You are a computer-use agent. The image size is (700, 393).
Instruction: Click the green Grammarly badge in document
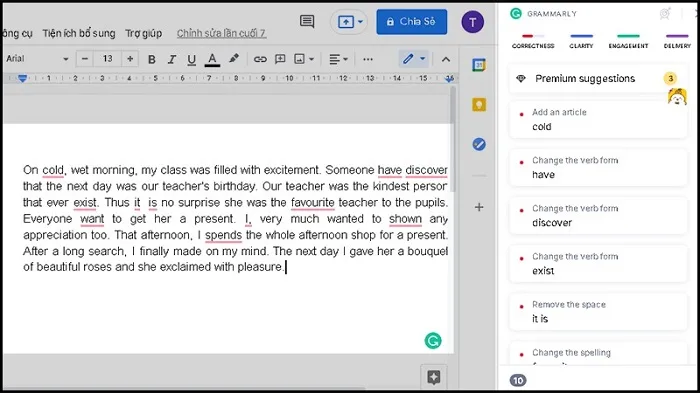click(433, 341)
